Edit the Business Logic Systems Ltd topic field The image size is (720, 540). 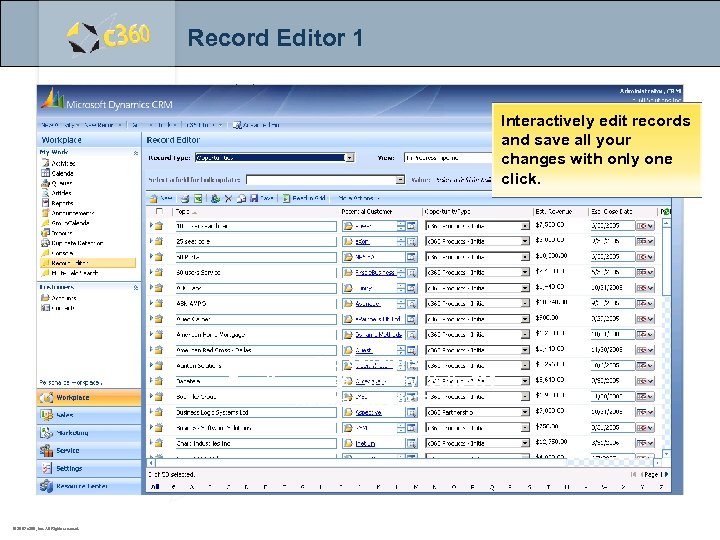coord(256,412)
